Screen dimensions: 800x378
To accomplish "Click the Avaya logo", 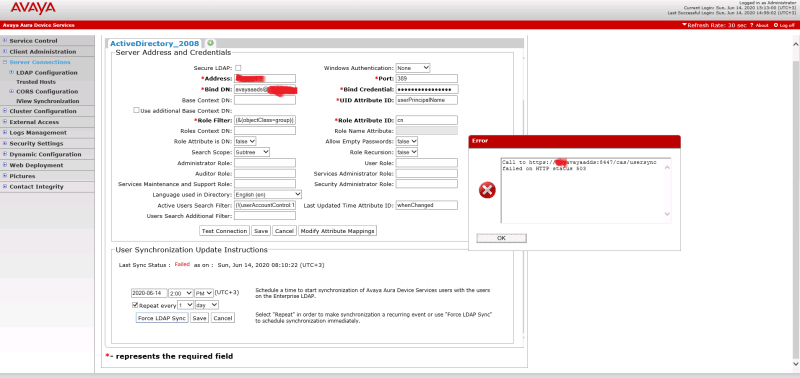I will pos(33,8).
